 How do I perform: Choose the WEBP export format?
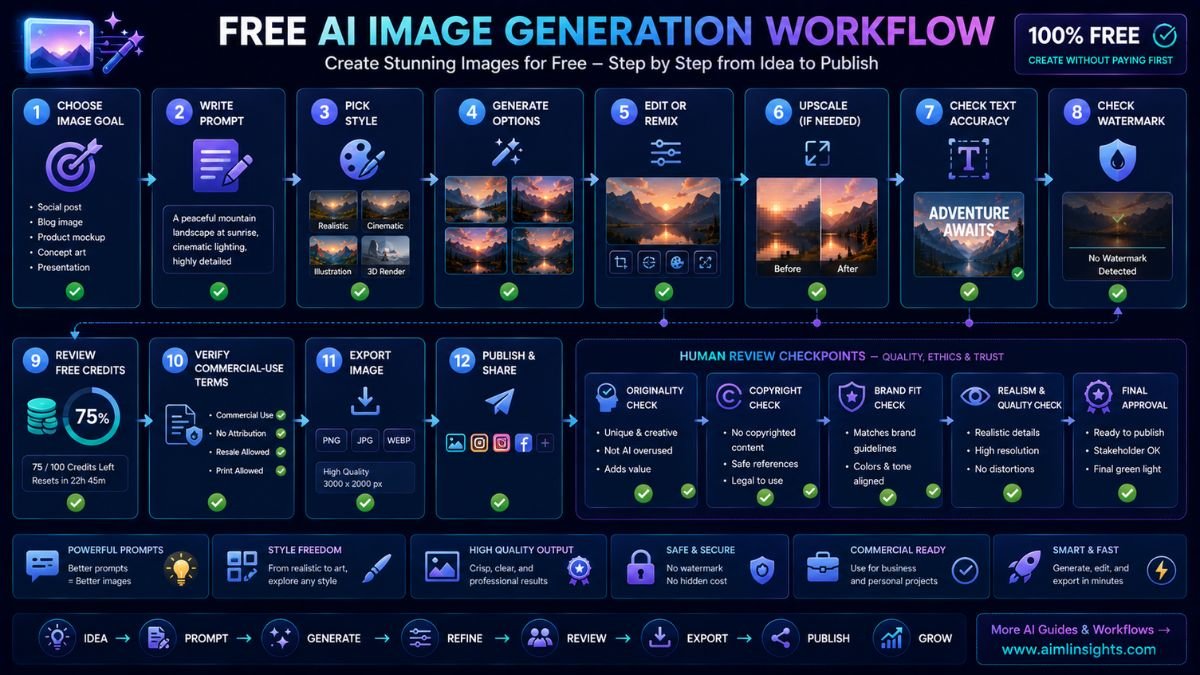tap(398, 440)
